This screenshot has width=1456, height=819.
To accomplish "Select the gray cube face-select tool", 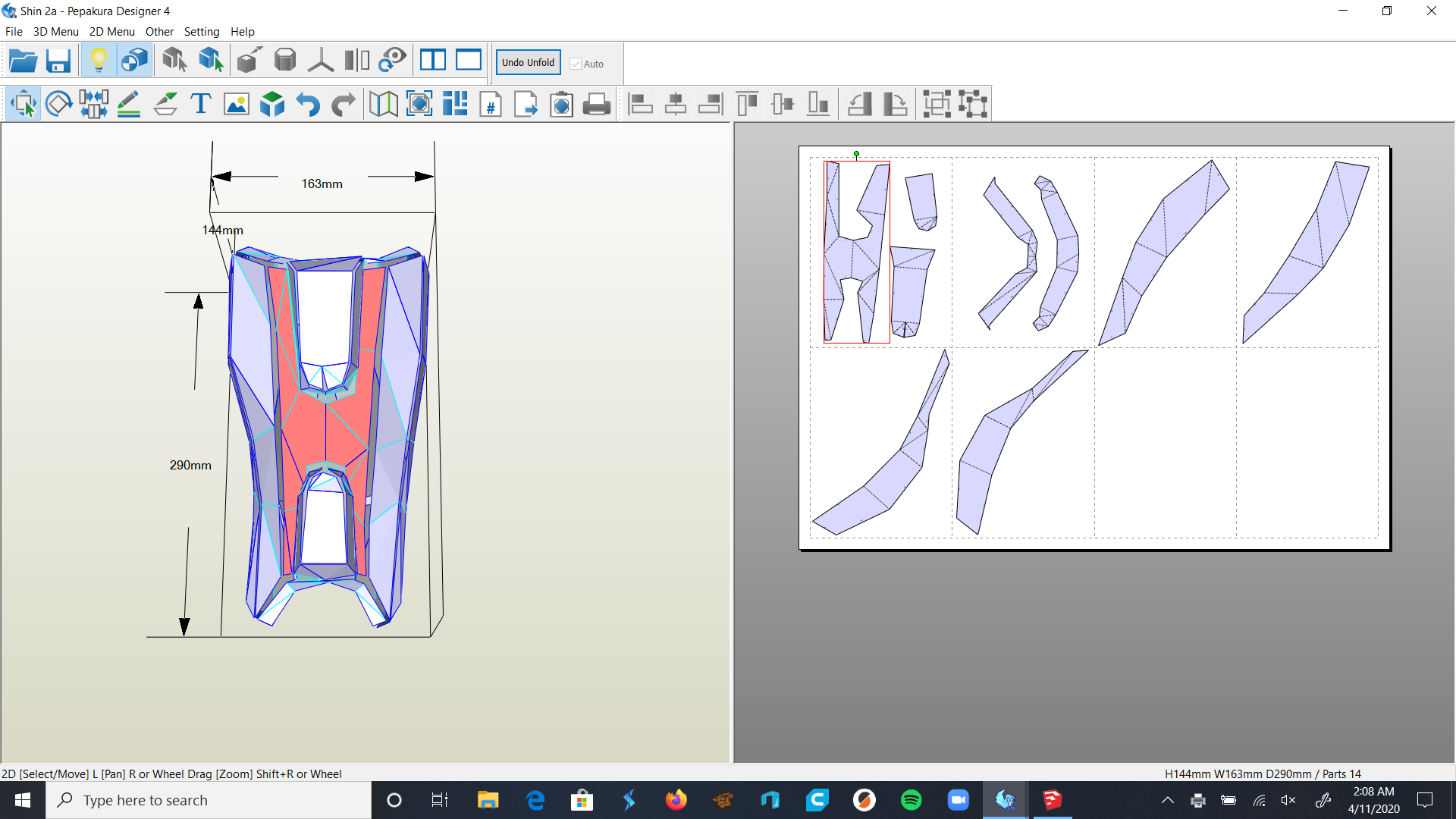I will tap(174, 61).
